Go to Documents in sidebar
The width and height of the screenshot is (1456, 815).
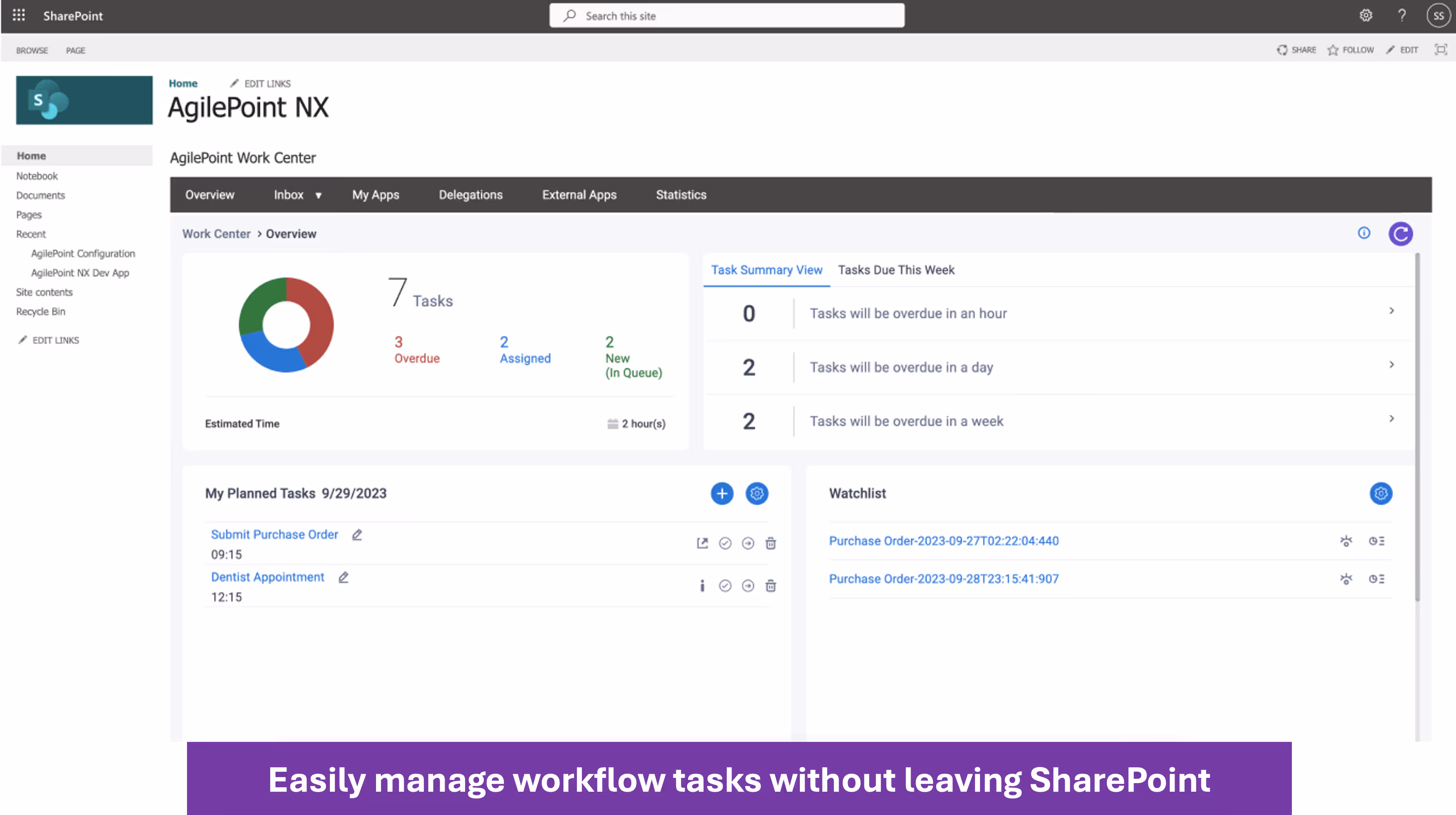40,196
